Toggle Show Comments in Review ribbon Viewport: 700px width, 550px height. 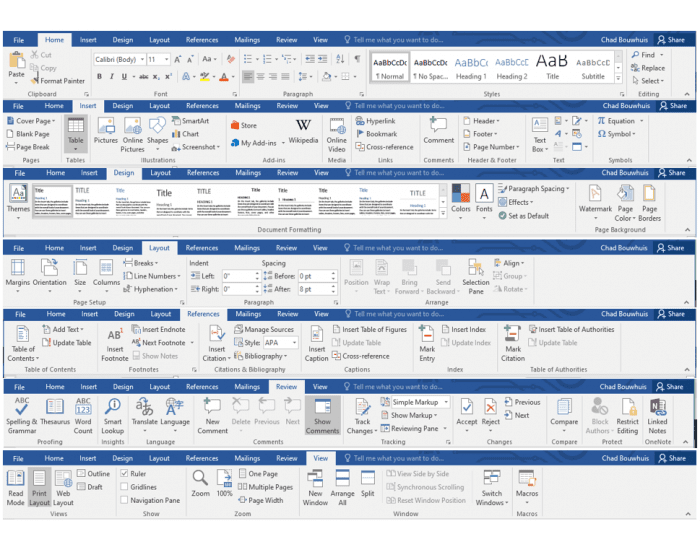pyautogui.click(x=322, y=415)
